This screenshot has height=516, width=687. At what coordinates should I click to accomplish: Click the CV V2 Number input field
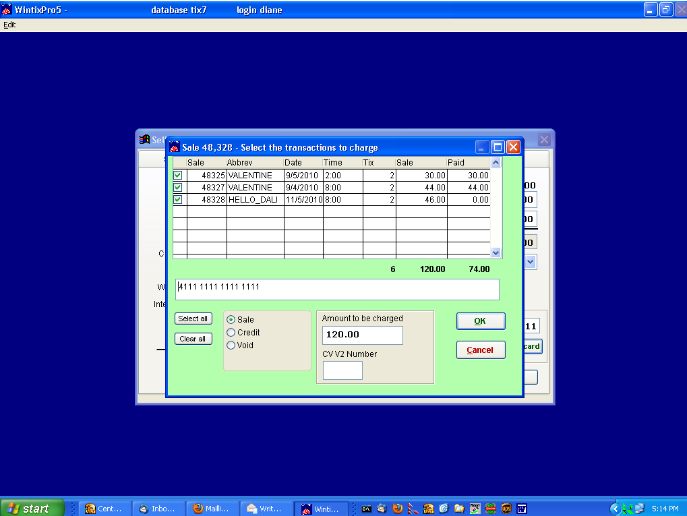343,370
